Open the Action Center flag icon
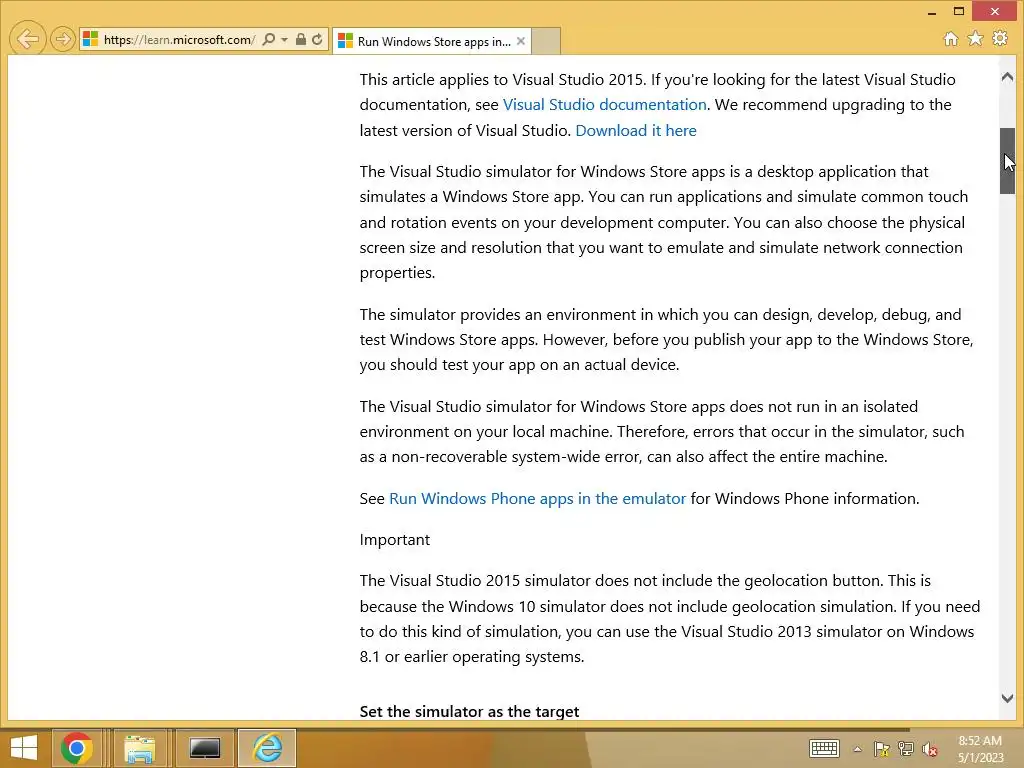Screen dimensions: 1024x768 click(x=882, y=749)
